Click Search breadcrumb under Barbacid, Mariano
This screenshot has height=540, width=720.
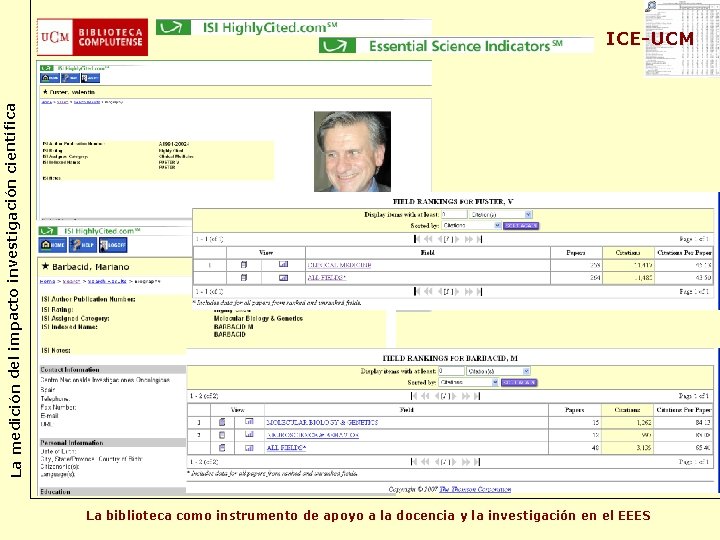tap(71, 281)
